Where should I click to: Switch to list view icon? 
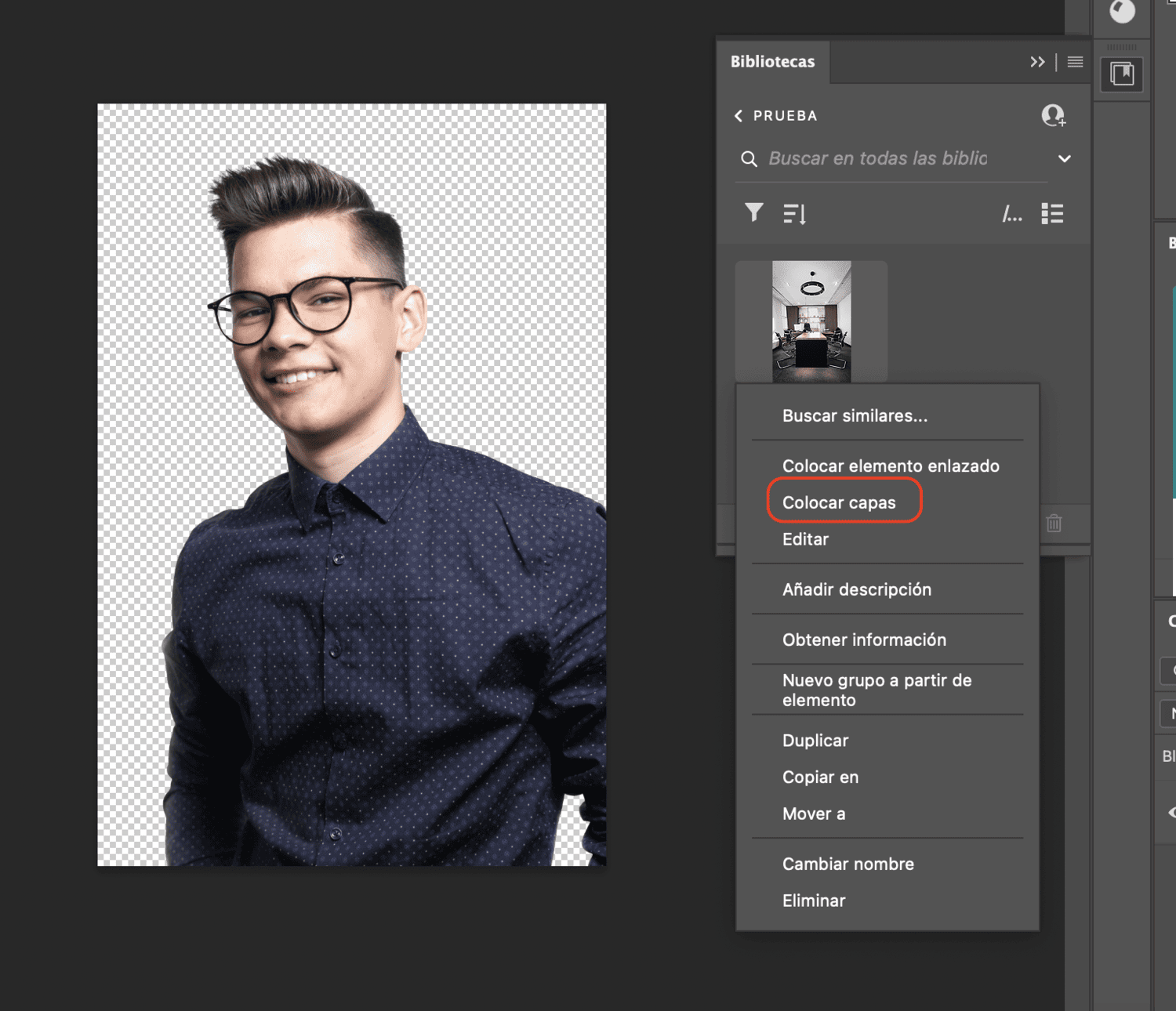pos(1052,213)
